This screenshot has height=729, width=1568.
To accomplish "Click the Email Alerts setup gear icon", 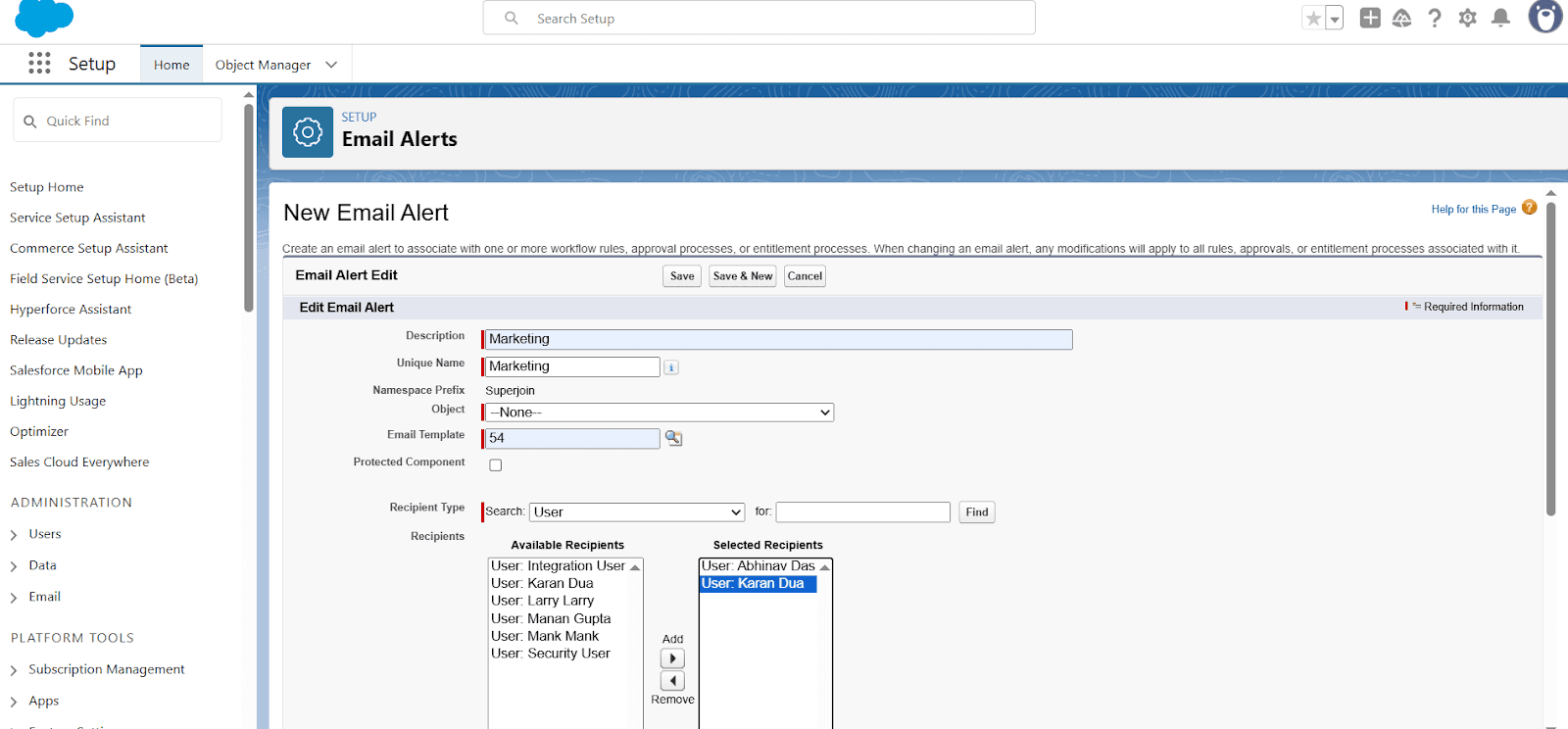I will click(308, 132).
